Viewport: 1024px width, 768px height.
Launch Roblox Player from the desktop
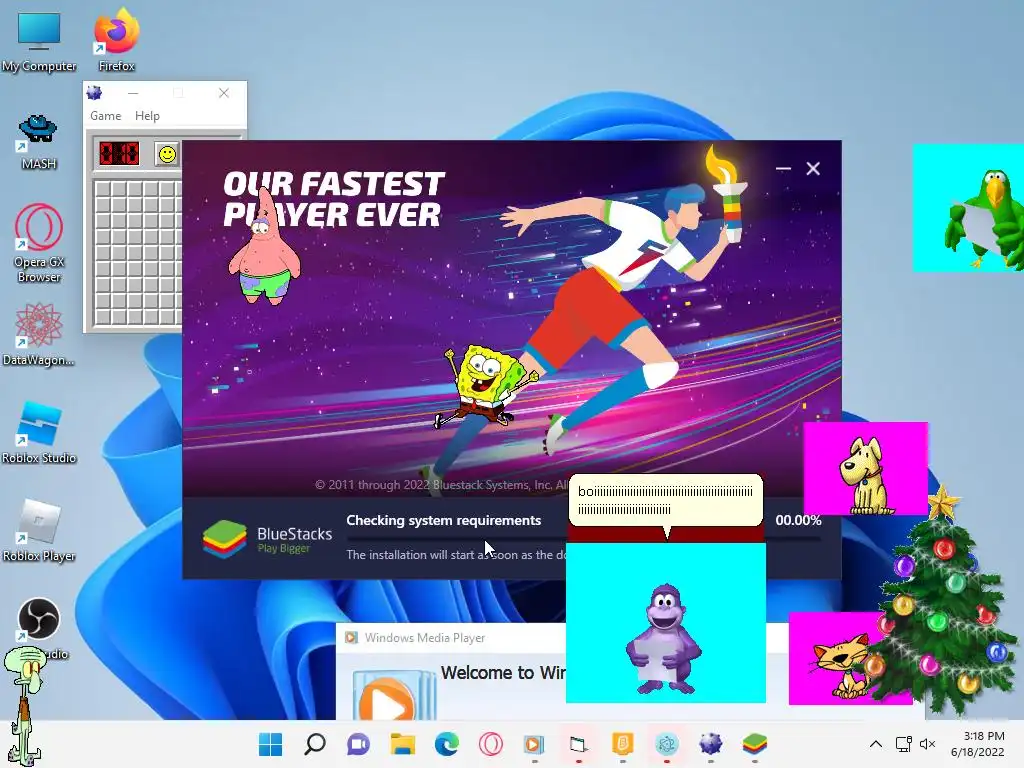39,530
